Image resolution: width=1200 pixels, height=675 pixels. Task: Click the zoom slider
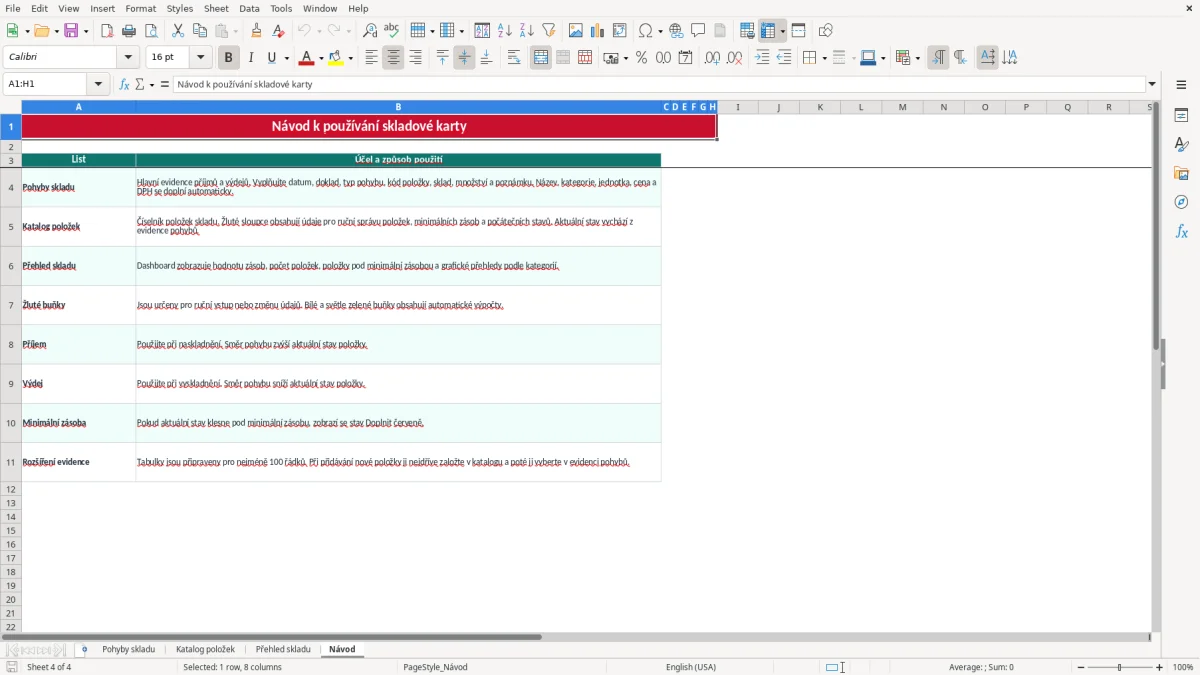(1120, 667)
